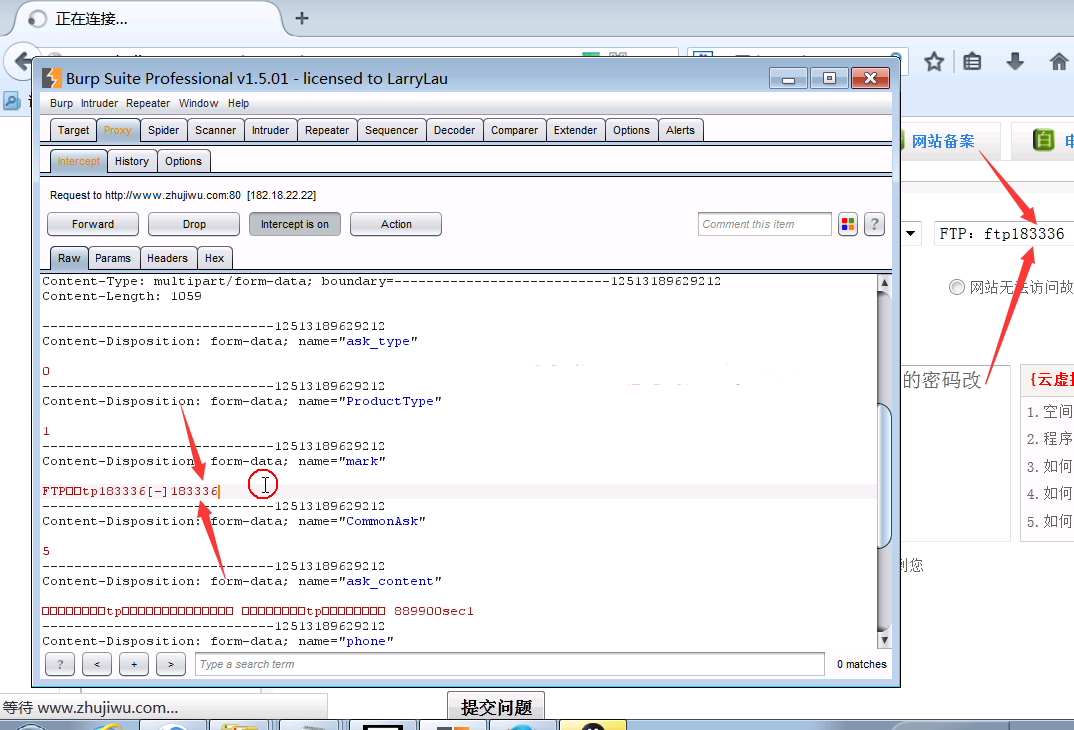Select 网站无法访问 radio button on webpage
The image size is (1074, 730).
coord(956,287)
